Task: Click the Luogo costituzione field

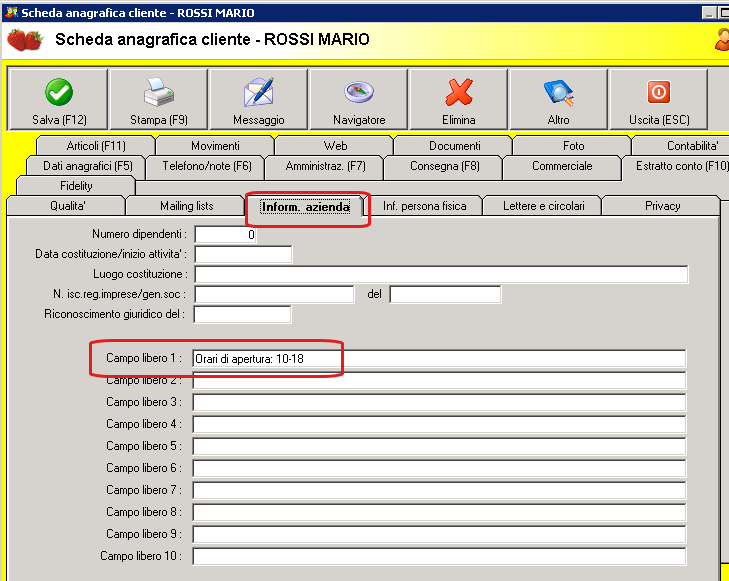Action: click(441, 274)
